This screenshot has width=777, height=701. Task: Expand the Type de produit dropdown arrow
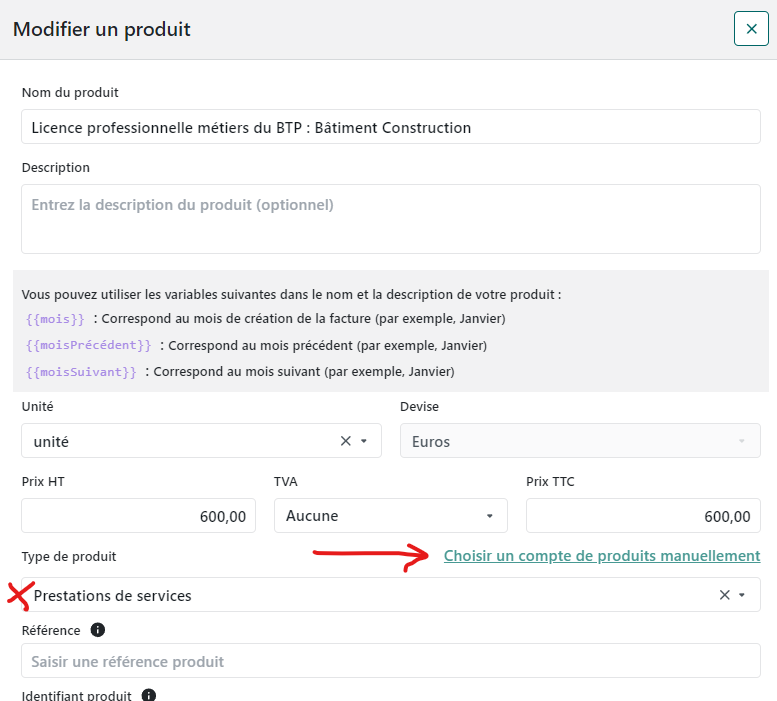point(742,595)
